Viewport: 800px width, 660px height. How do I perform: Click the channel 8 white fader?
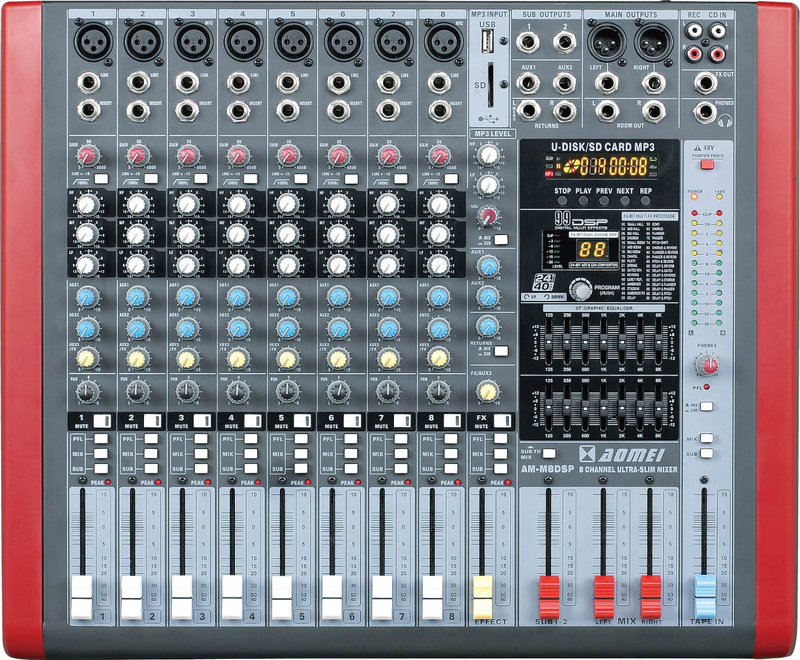pos(432,597)
